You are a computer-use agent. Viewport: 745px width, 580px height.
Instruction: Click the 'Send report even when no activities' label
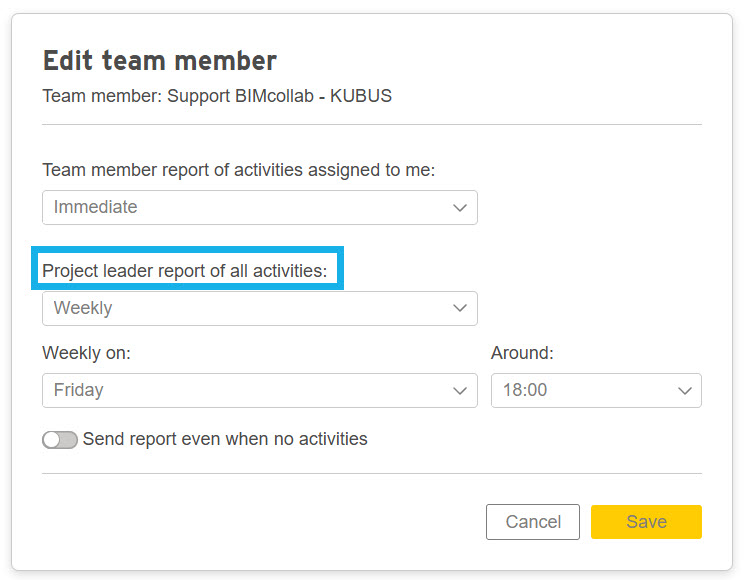click(225, 439)
